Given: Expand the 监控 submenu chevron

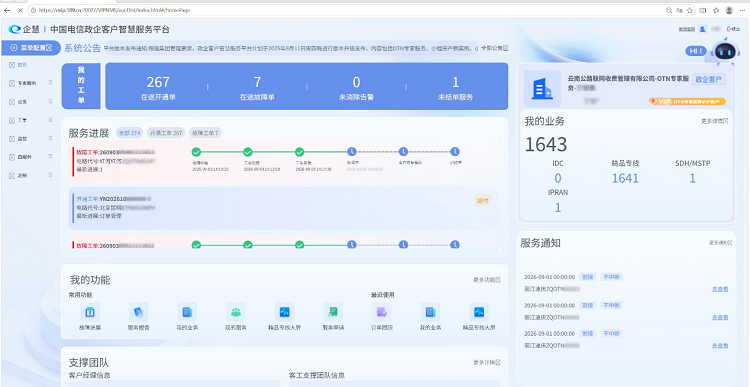Looking at the screenshot, I should (x=50, y=138).
